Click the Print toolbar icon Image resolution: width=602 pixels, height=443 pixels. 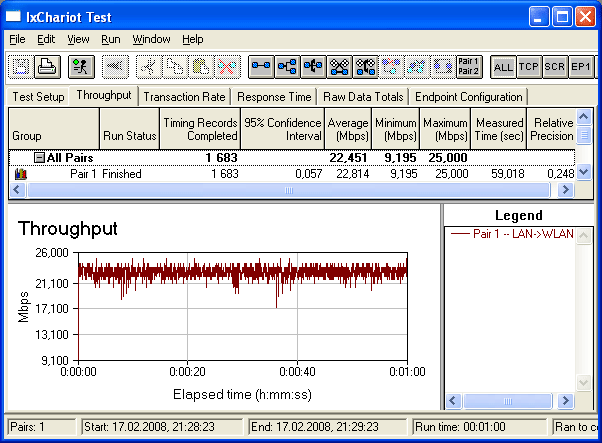pos(48,67)
